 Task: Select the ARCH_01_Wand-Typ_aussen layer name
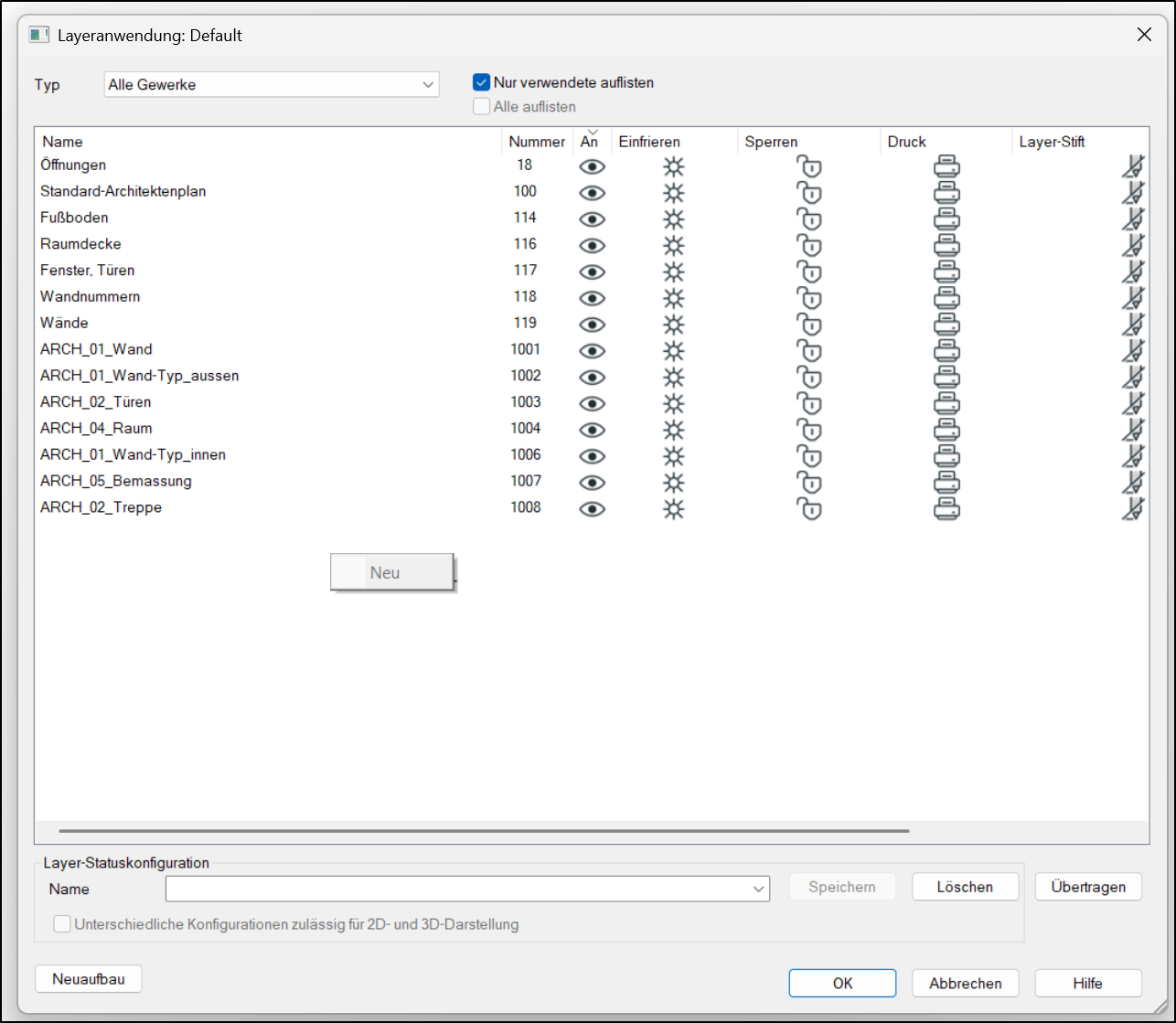pyautogui.click(x=139, y=376)
